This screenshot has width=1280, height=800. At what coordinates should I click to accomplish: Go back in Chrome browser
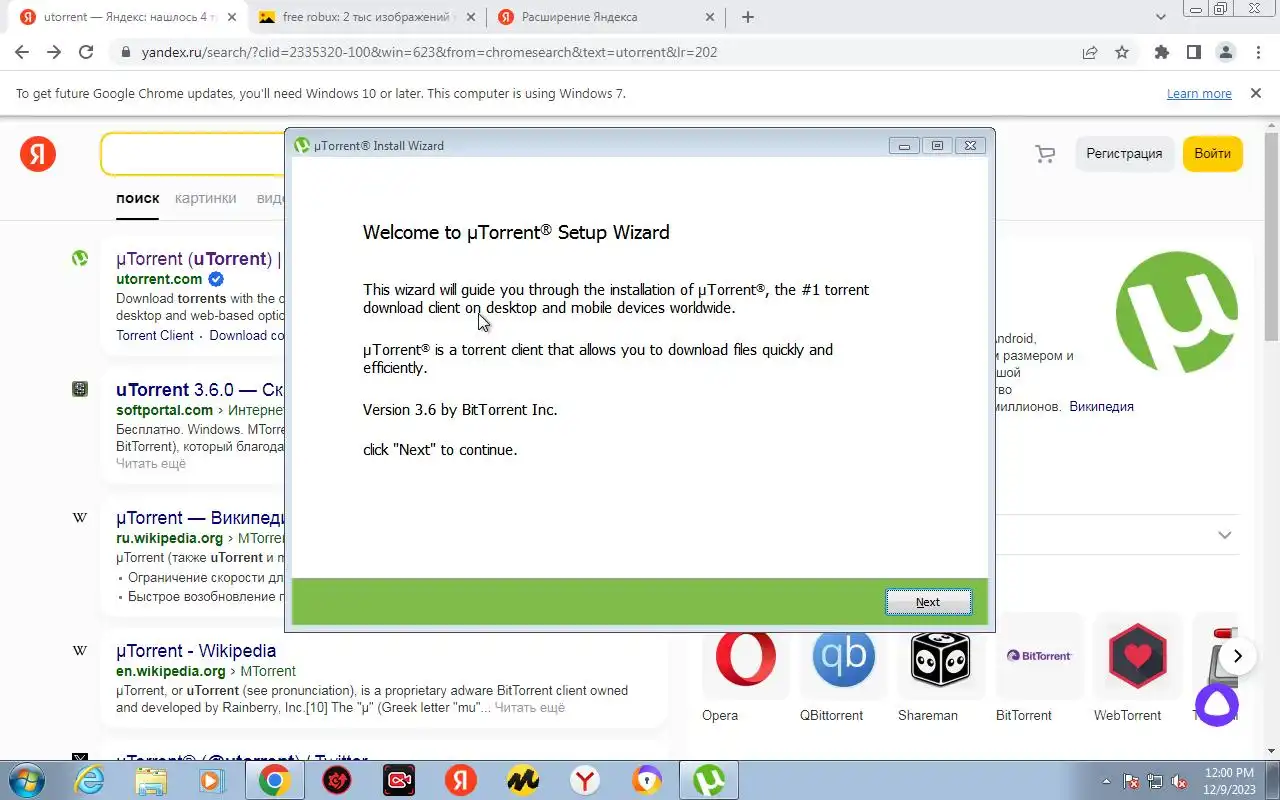[x=22, y=52]
